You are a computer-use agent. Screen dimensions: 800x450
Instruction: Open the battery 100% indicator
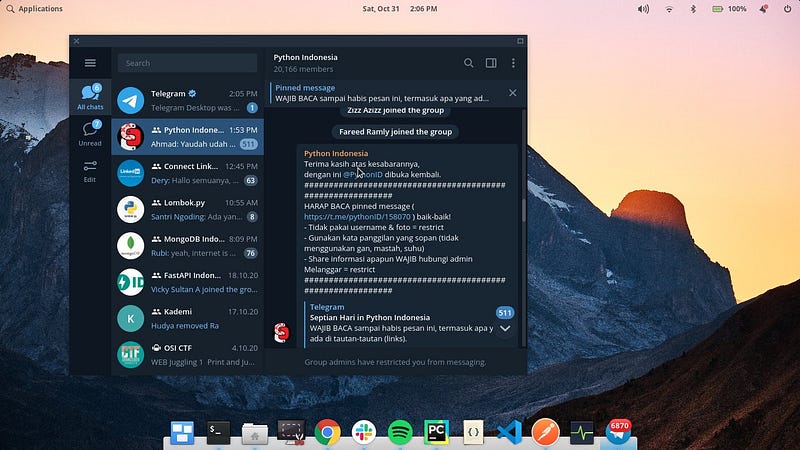[x=729, y=9]
